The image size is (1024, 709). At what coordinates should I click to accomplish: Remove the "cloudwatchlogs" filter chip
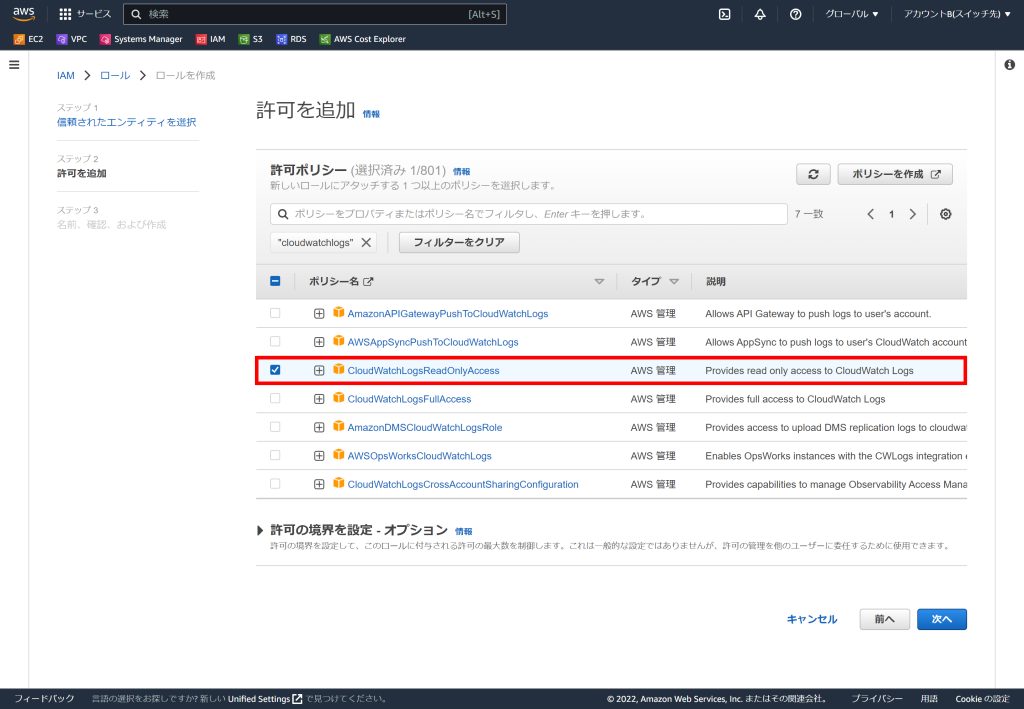coord(366,242)
